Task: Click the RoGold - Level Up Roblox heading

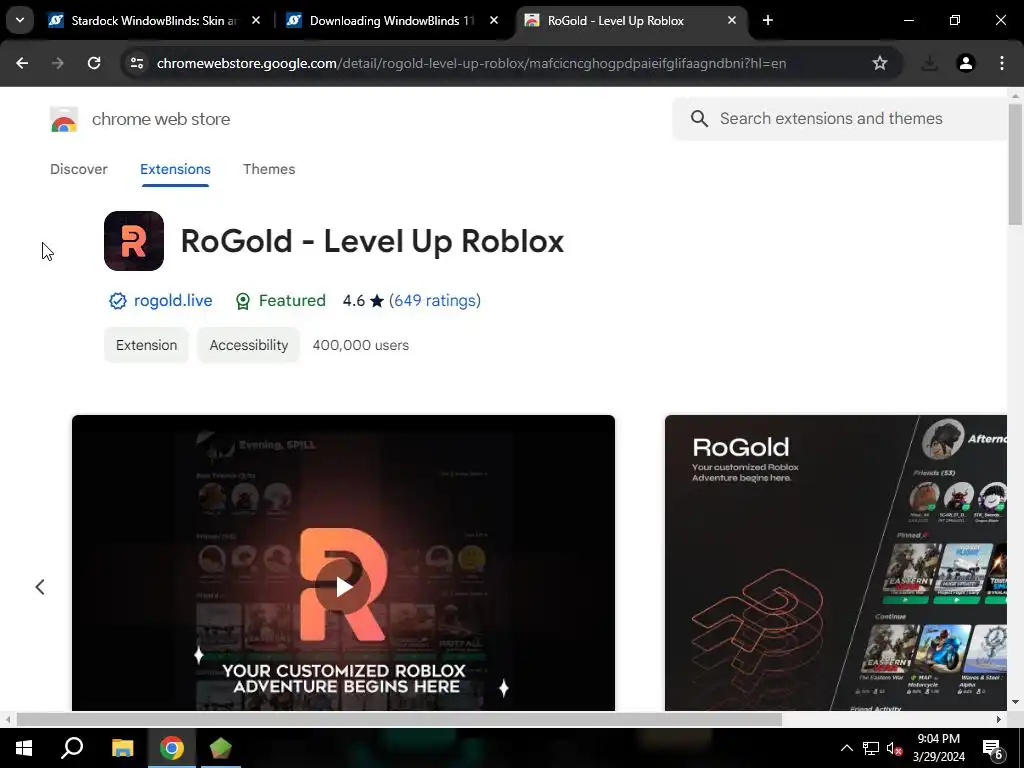Action: click(372, 241)
